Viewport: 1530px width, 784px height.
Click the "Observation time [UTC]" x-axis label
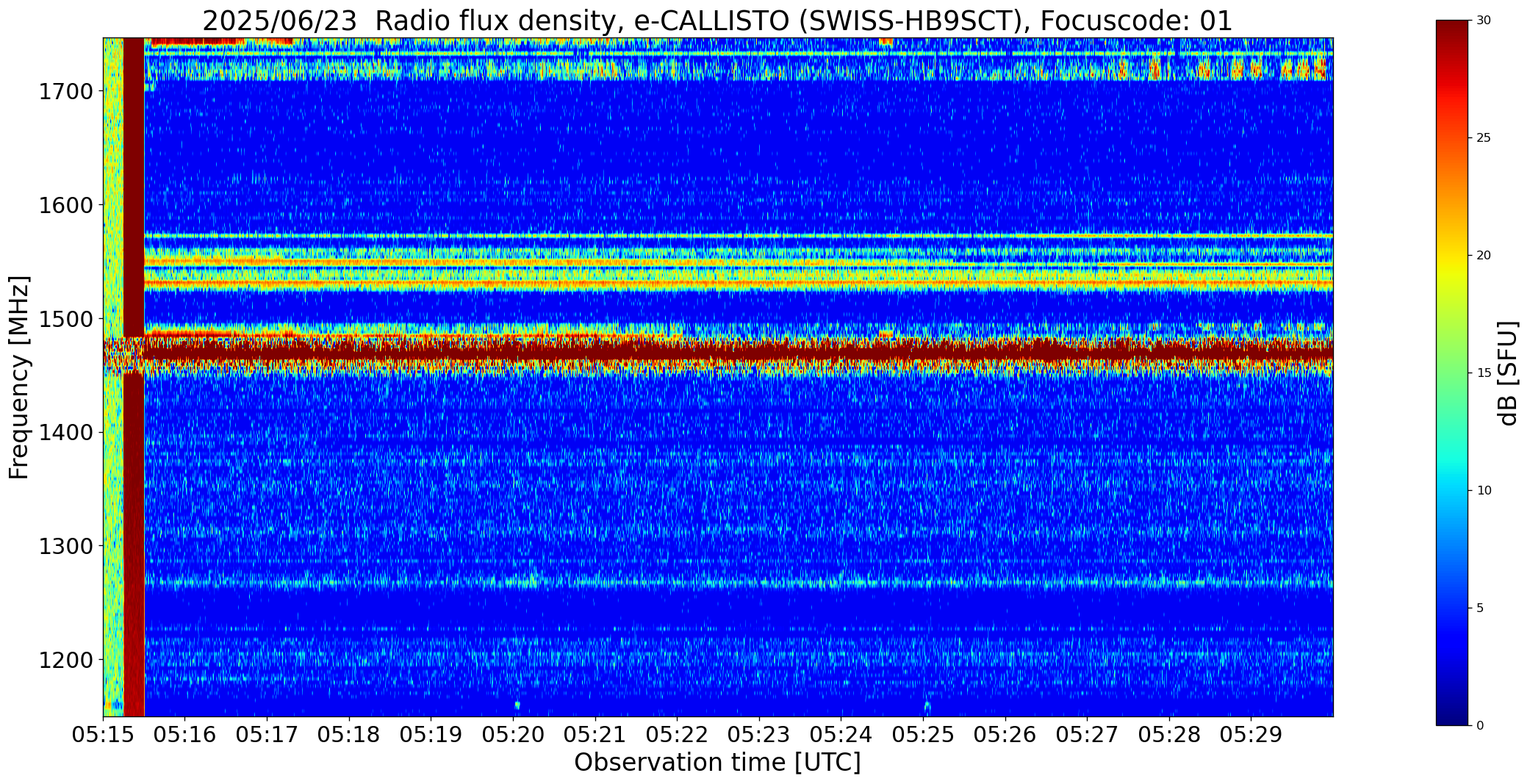tap(717, 763)
